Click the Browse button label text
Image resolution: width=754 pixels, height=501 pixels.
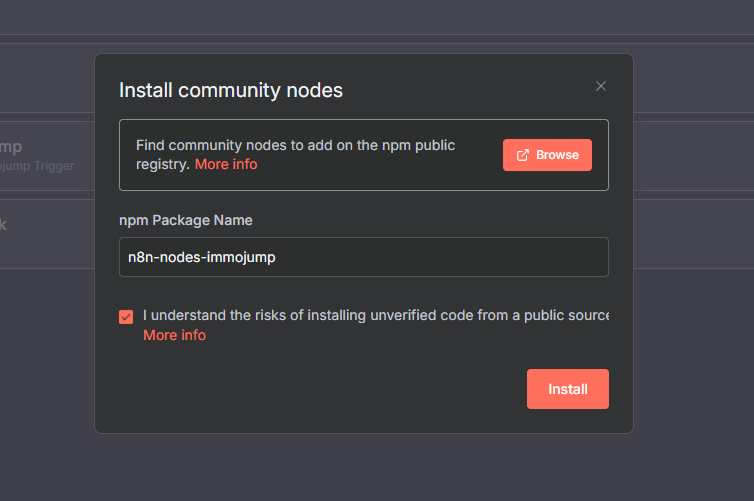click(x=557, y=155)
